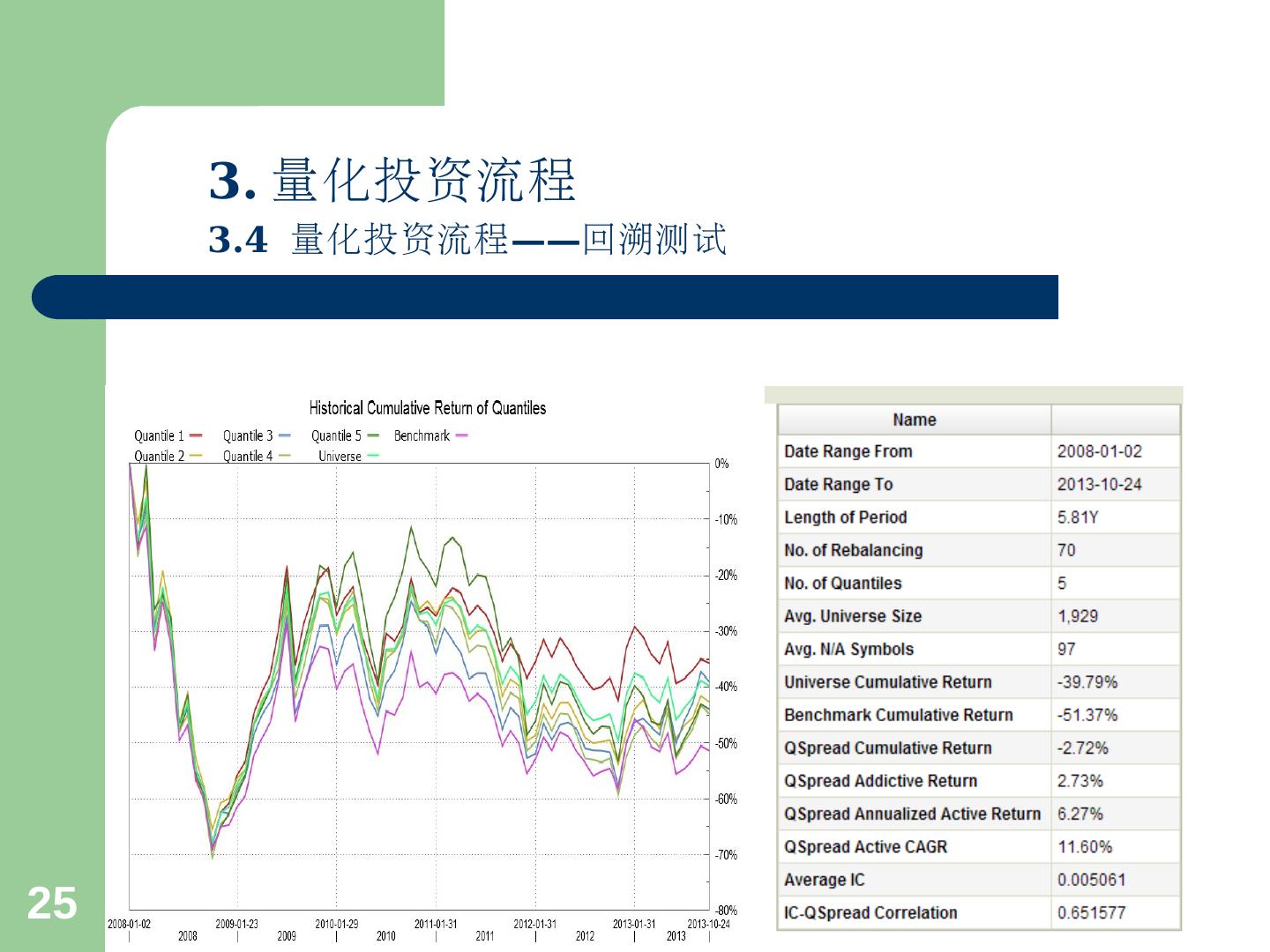Click the chart title Historical Cumulative Return
The image size is (1270, 952).
pyautogui.click(x=427, y=408)
